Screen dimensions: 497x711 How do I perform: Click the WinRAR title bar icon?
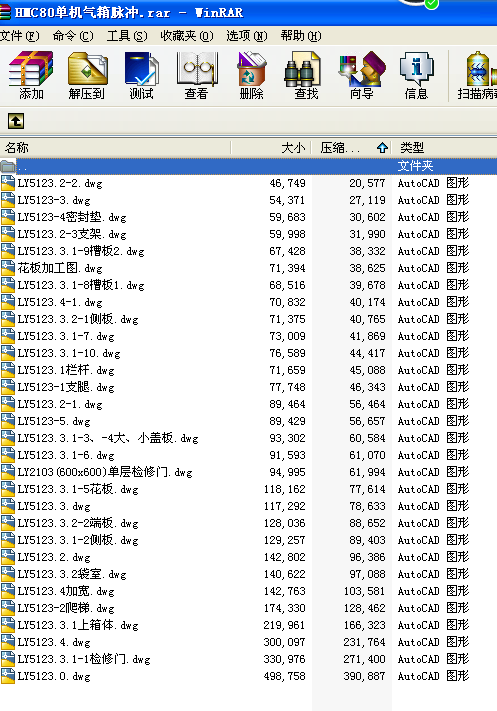tap(5, 12)
